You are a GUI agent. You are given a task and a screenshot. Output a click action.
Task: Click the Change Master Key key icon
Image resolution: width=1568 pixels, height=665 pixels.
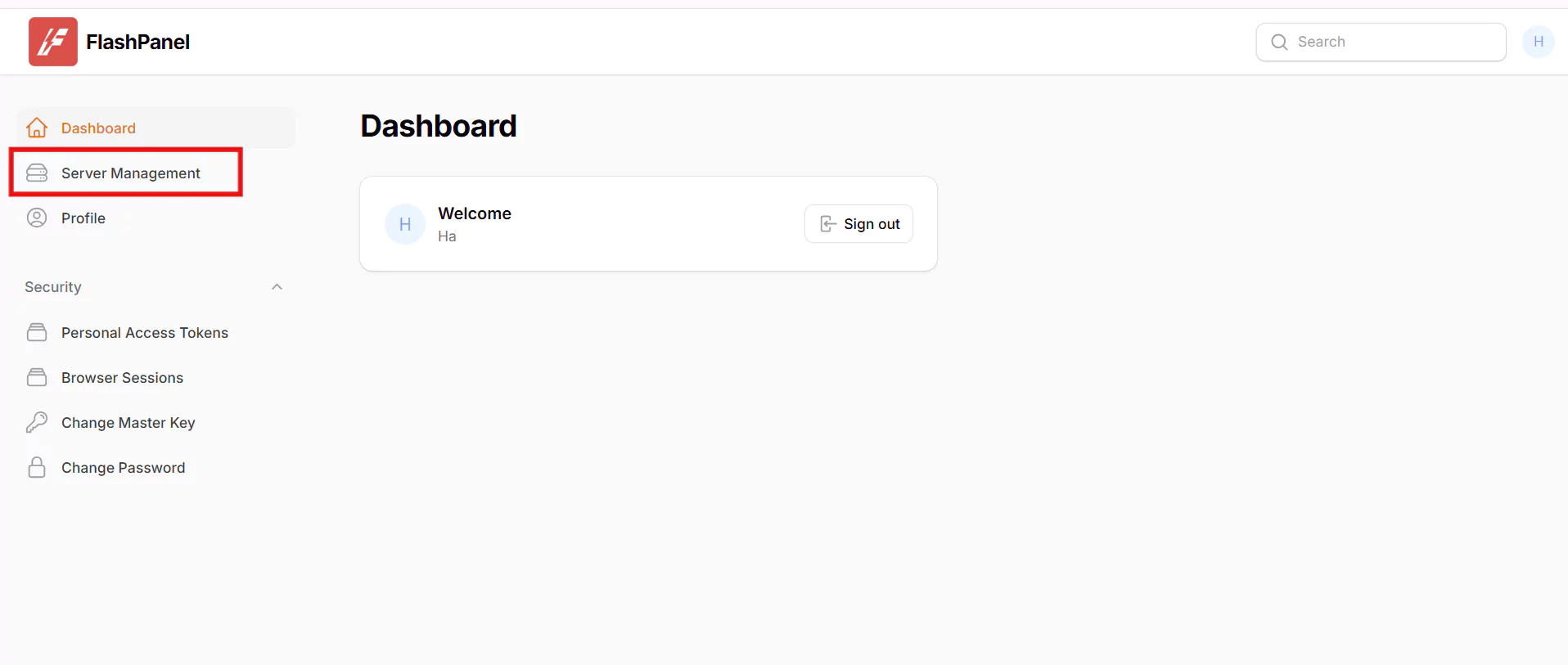click(37, 422)
